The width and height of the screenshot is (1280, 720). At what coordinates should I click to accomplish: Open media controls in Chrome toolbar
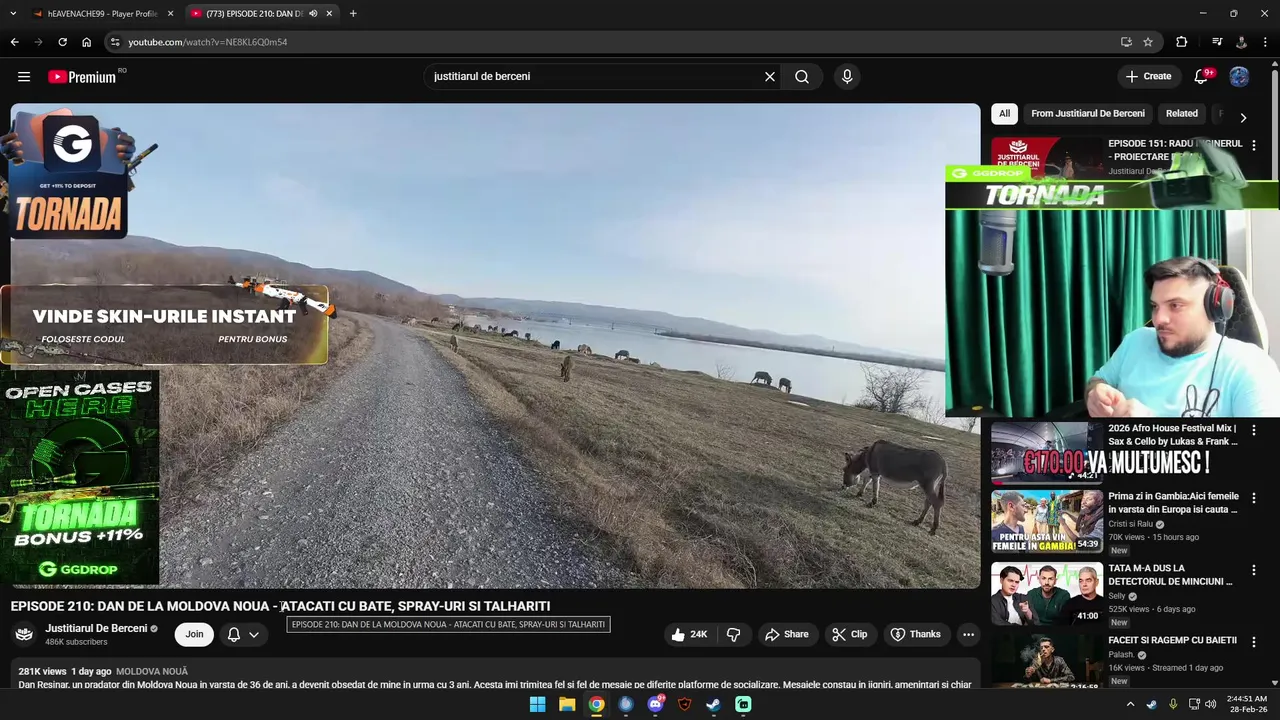tap(1217, 42)
